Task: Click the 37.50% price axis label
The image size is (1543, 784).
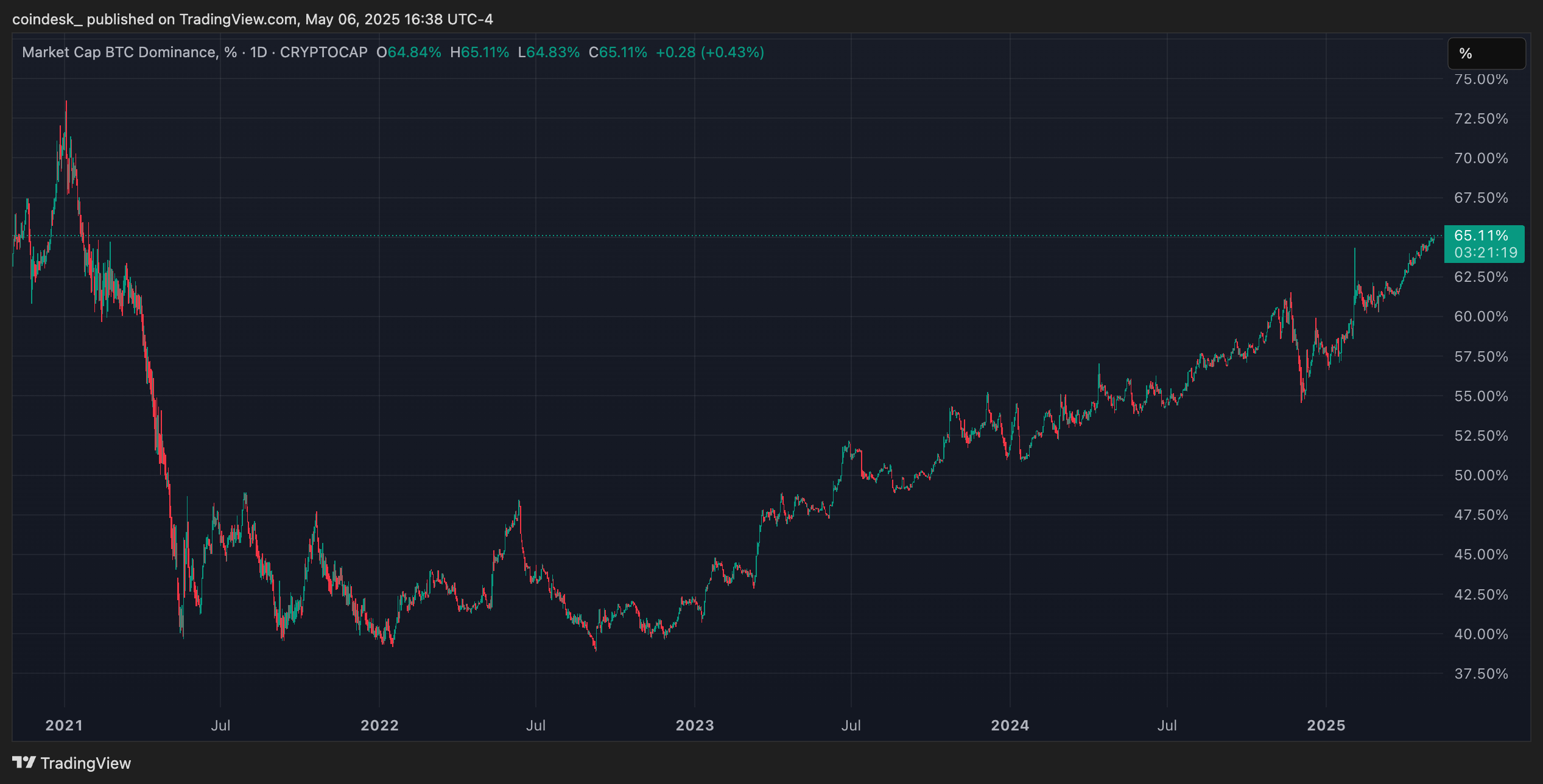Action: 1481,674
